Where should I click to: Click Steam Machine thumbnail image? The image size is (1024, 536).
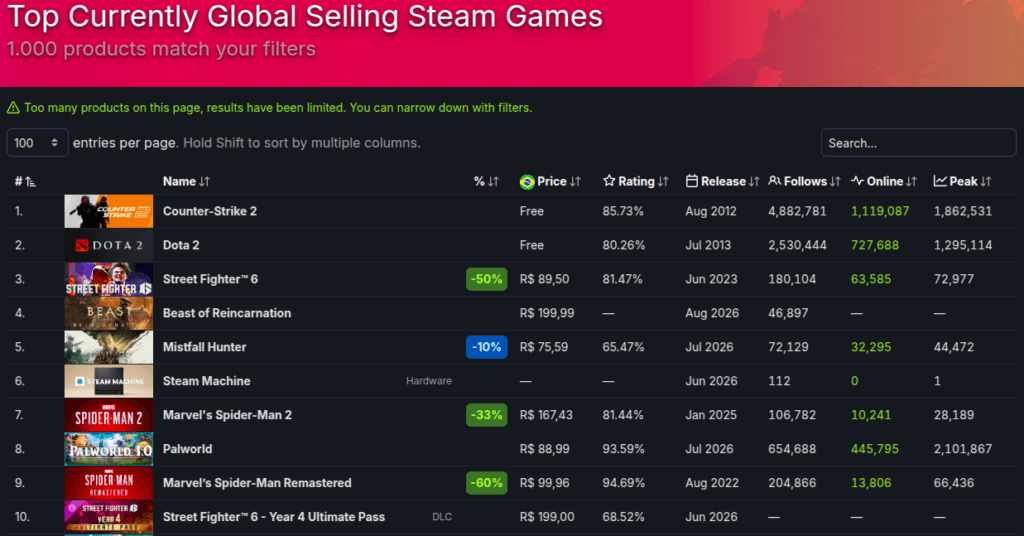tap(108, 381)
